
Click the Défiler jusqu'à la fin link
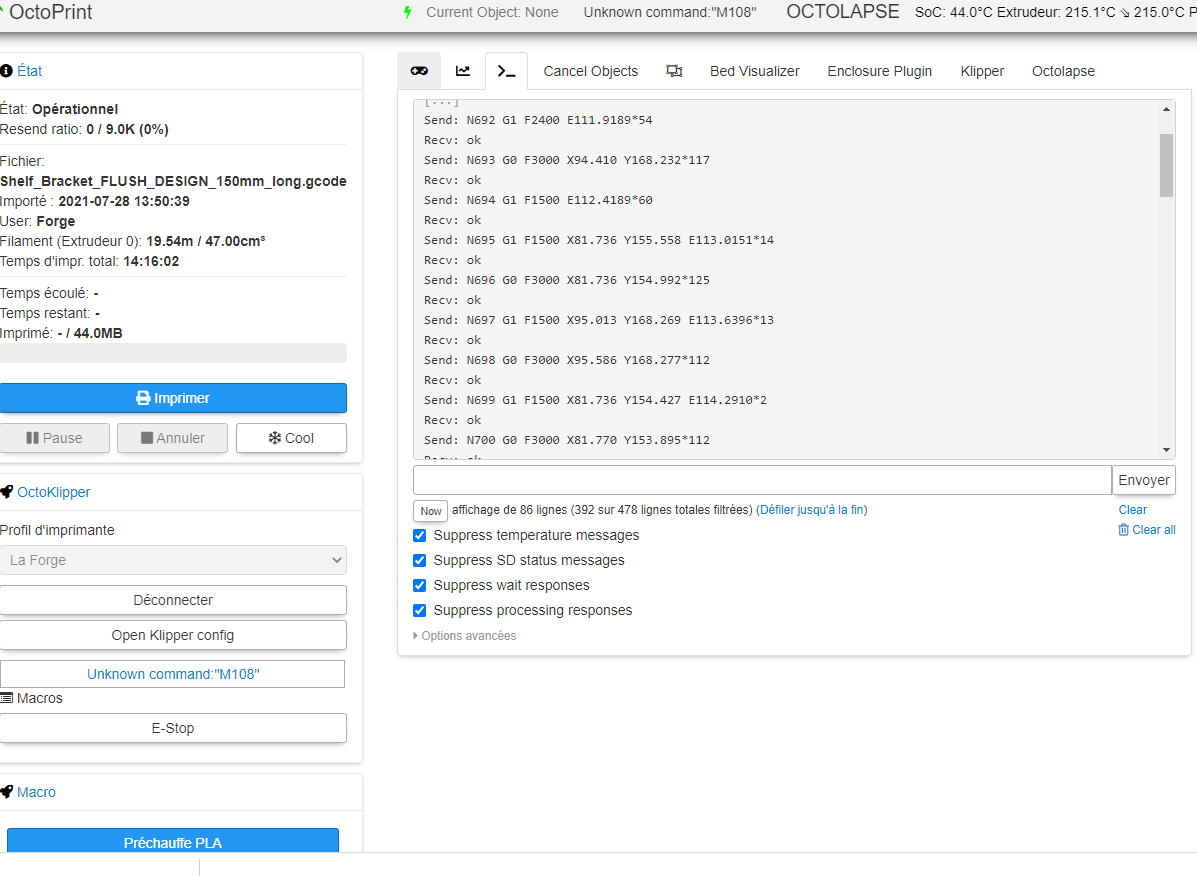pyautogui.click(x=811, y=510)
